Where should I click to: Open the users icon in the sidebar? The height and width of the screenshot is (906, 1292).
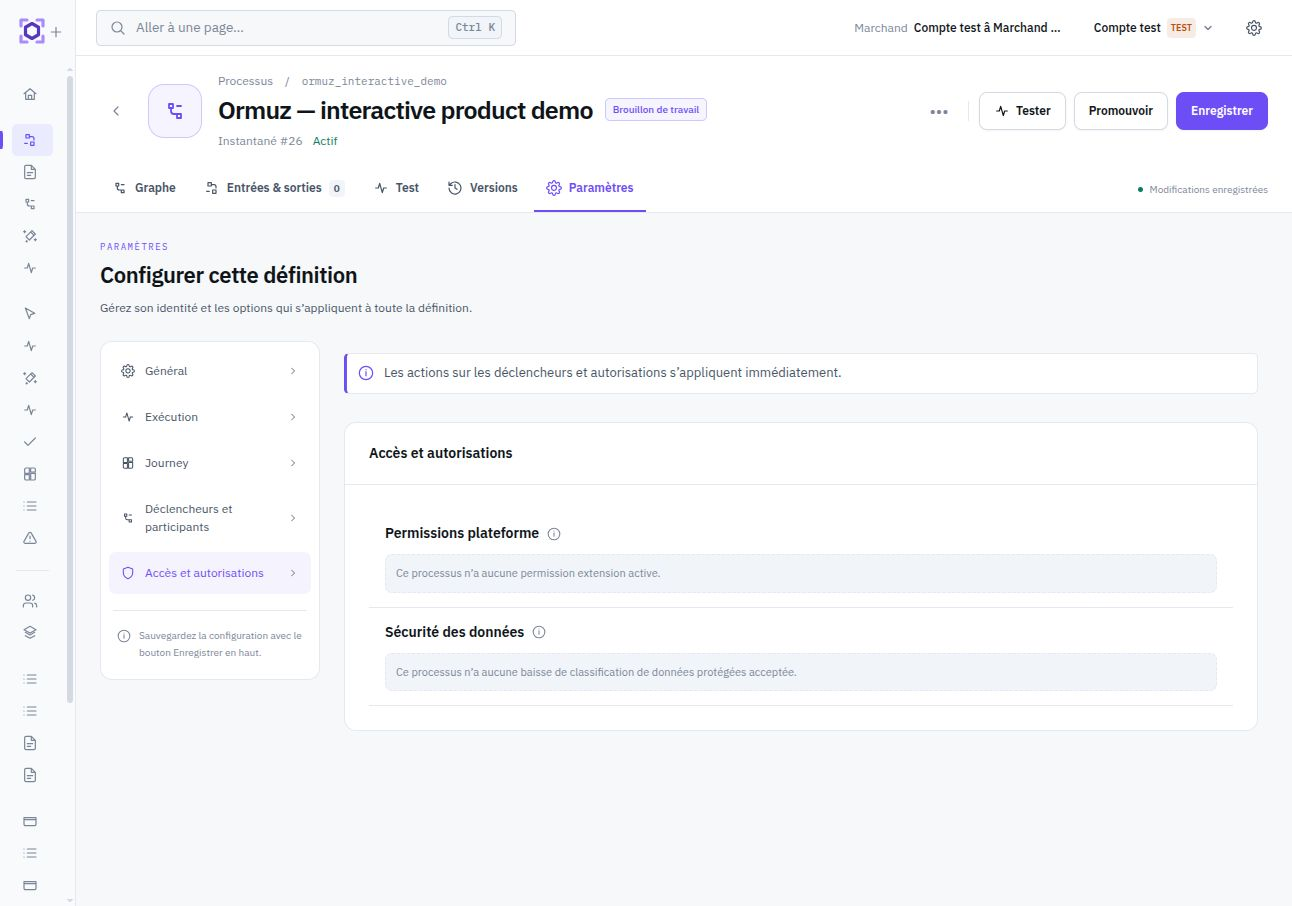(30, 601)
